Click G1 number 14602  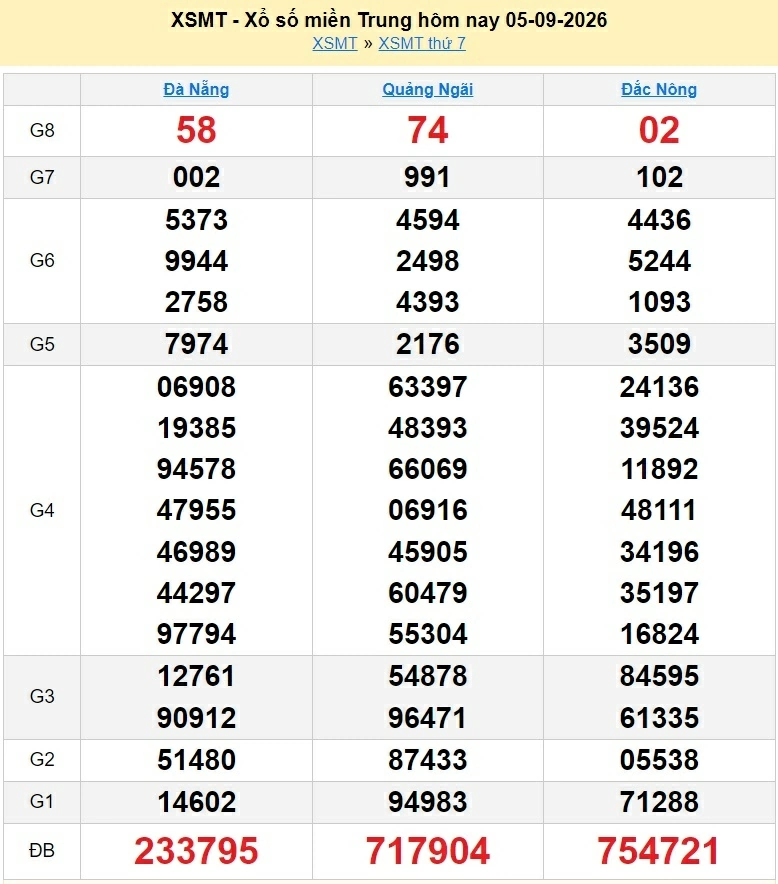(x=196, y=802)
